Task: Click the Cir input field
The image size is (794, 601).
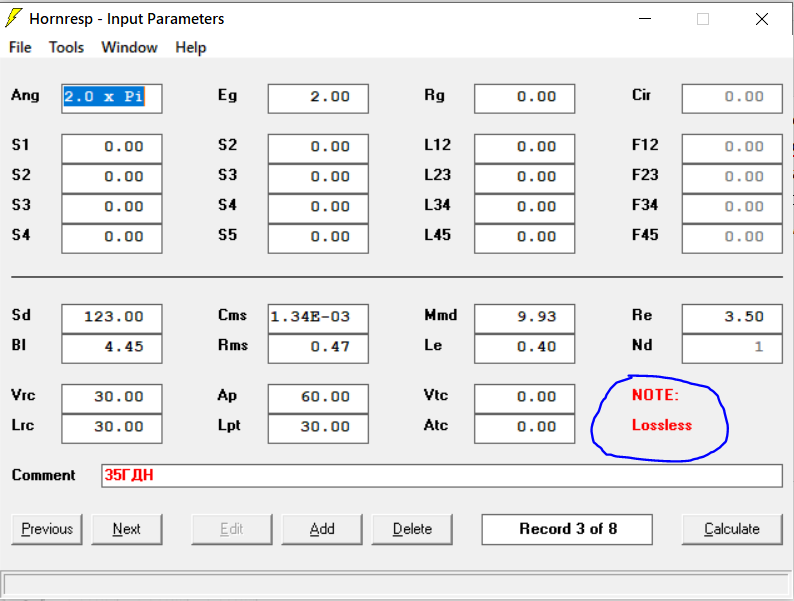Action: point(732,98)
